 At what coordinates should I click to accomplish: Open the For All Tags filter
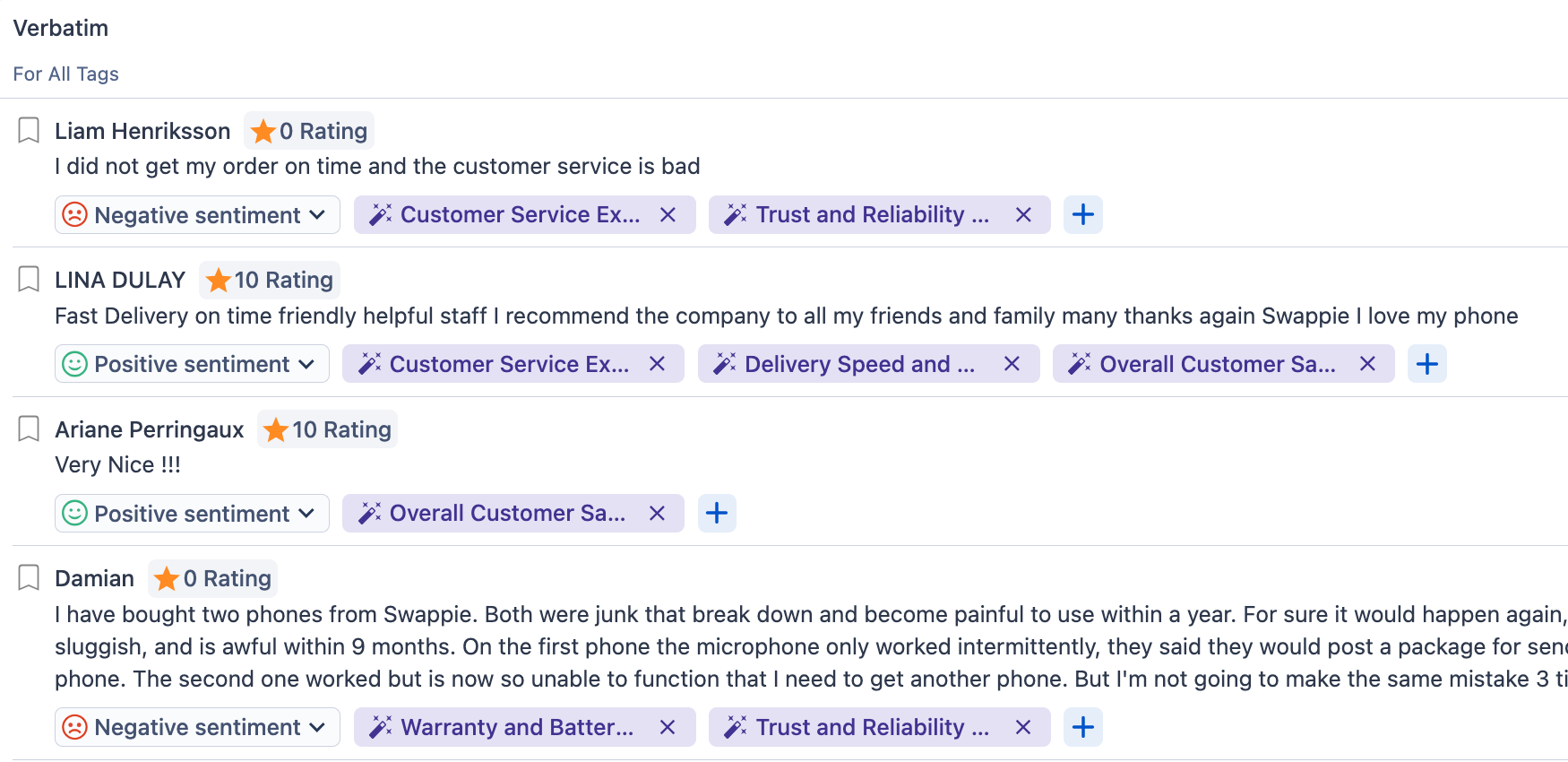click(65, 74)
